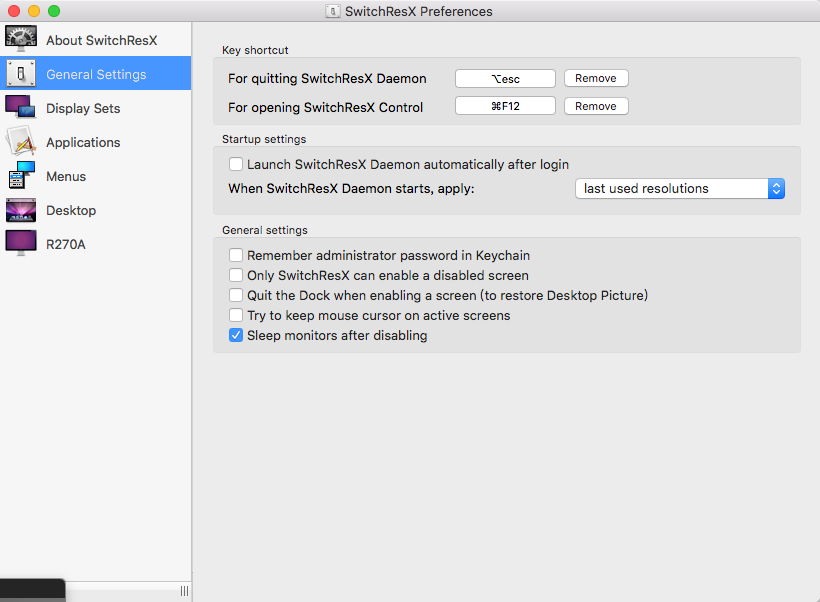Viewport: 820px width, 602px height.
Task: Click the ⌥esc shortcut field
Action: [x=505, y=78]
